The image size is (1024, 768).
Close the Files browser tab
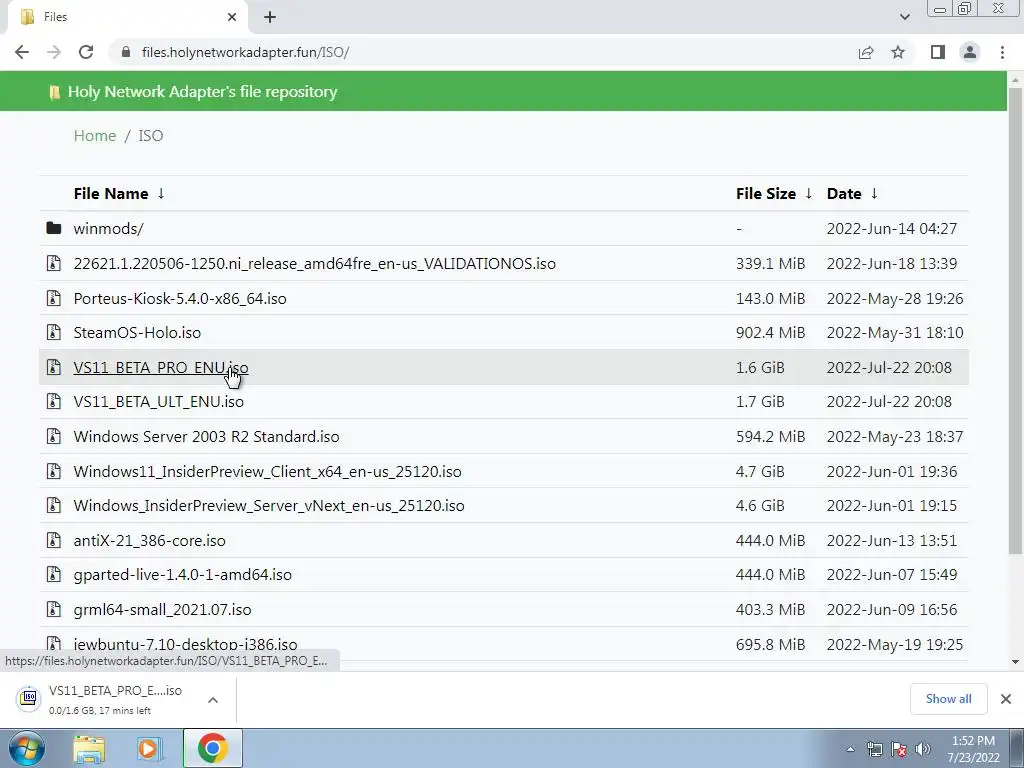click(x=232, y=17)
